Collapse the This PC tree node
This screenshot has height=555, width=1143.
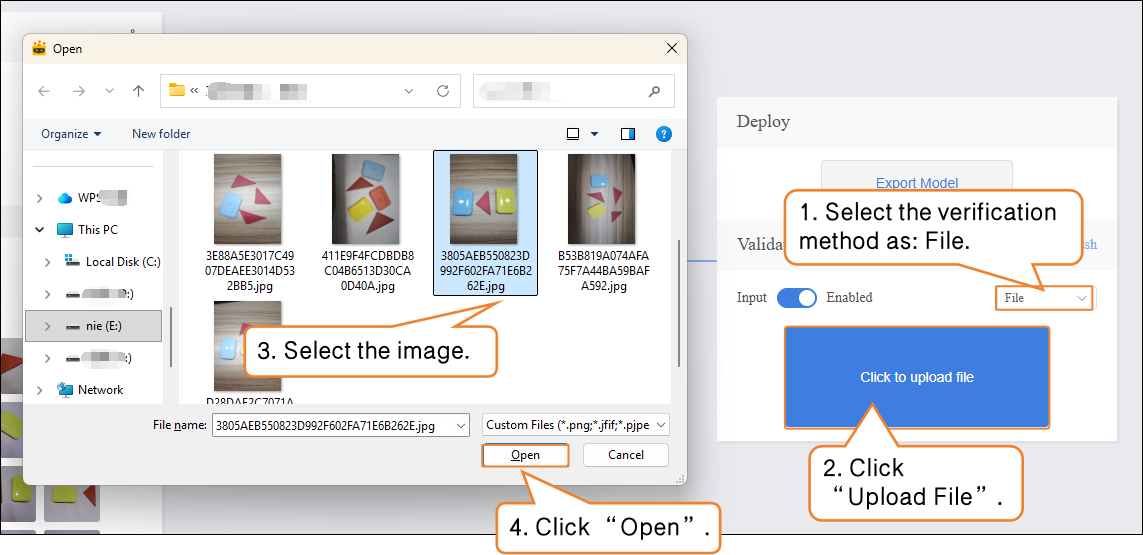40,230
